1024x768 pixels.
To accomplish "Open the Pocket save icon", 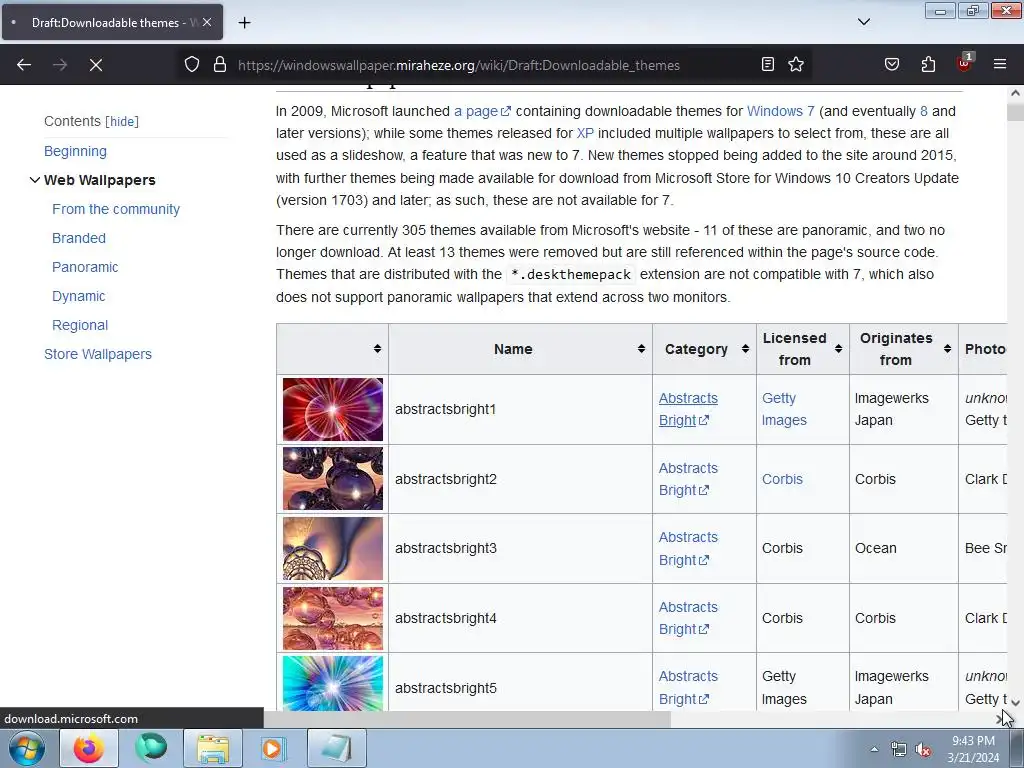I will (x=891, y=64).
